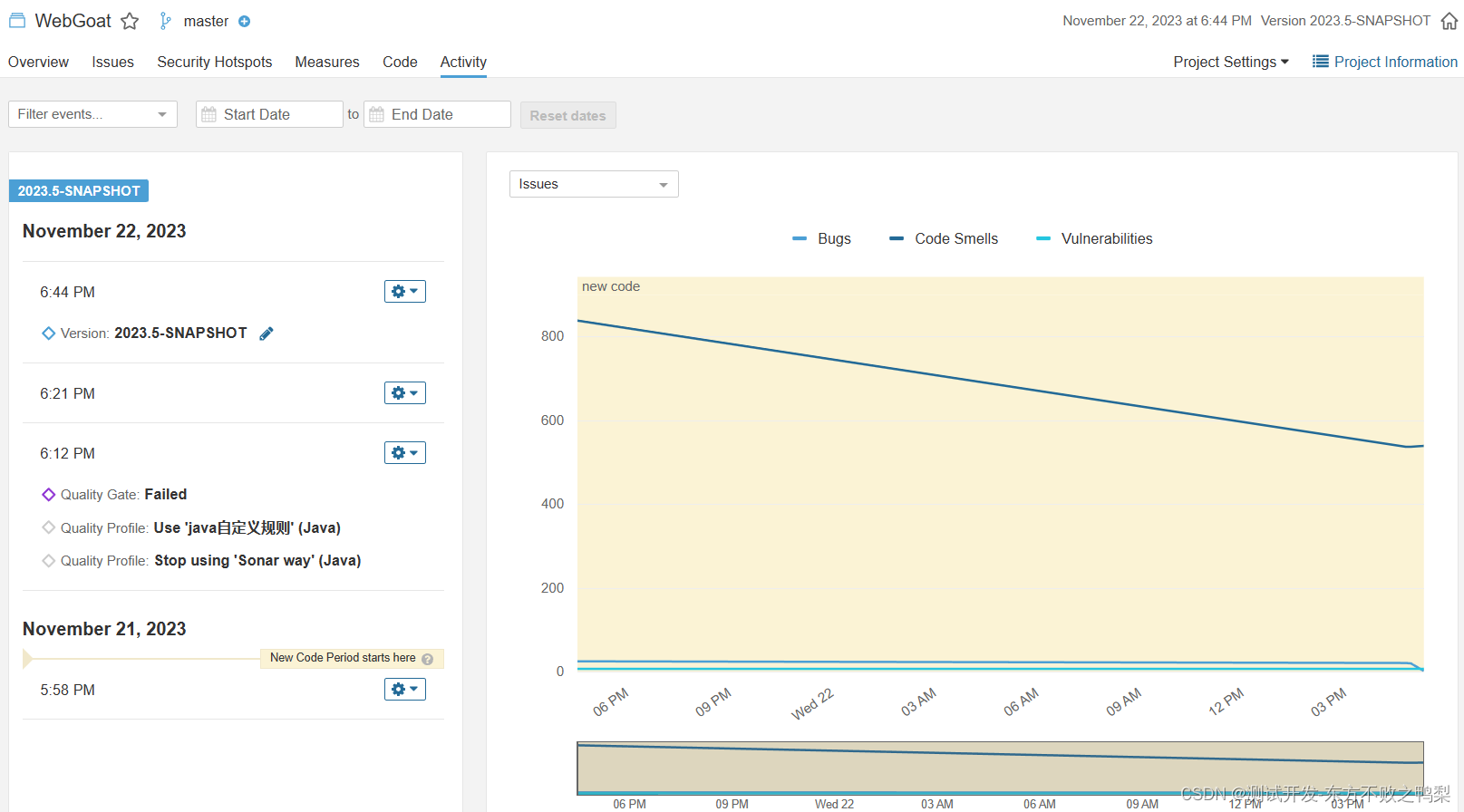Open gear menu for 6:44 PM analysis
The height and width of the screenshot is (812, 1464).
(x=405, y=291)
